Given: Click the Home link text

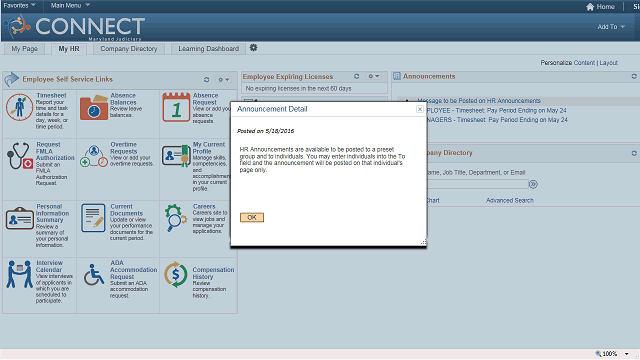Looking at the screenshot, I should (605, 7).
